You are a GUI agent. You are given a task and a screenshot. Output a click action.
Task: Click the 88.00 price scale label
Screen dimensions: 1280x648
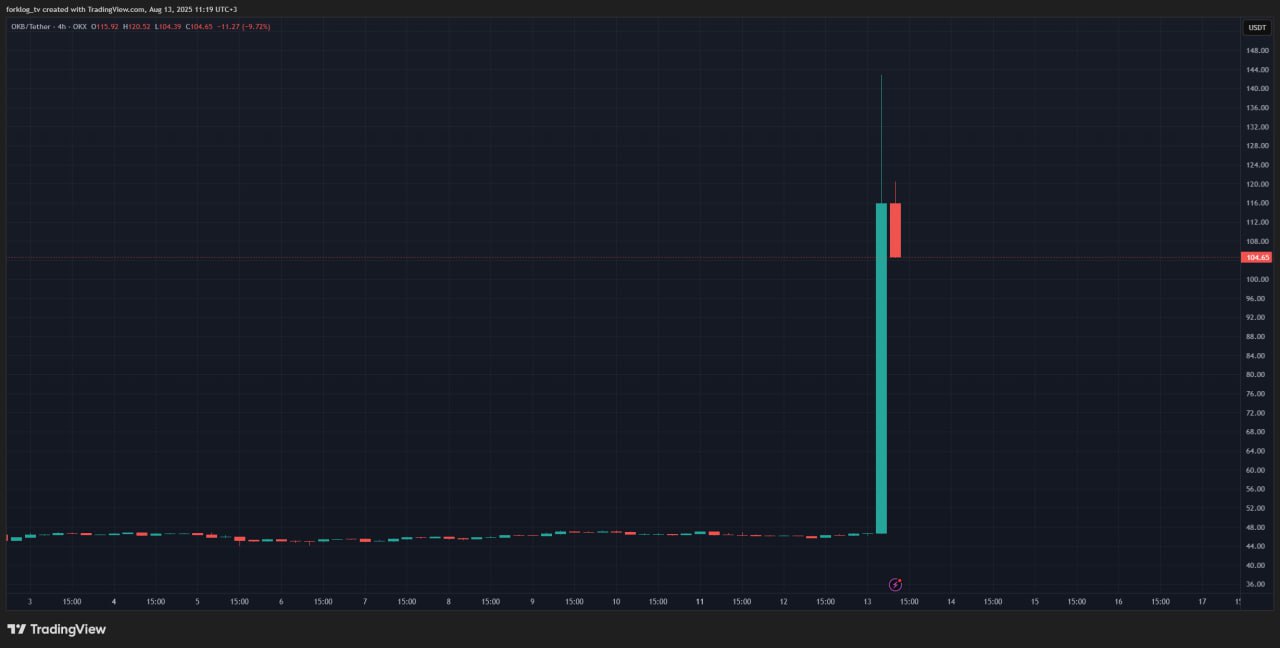coord(1257,336)
